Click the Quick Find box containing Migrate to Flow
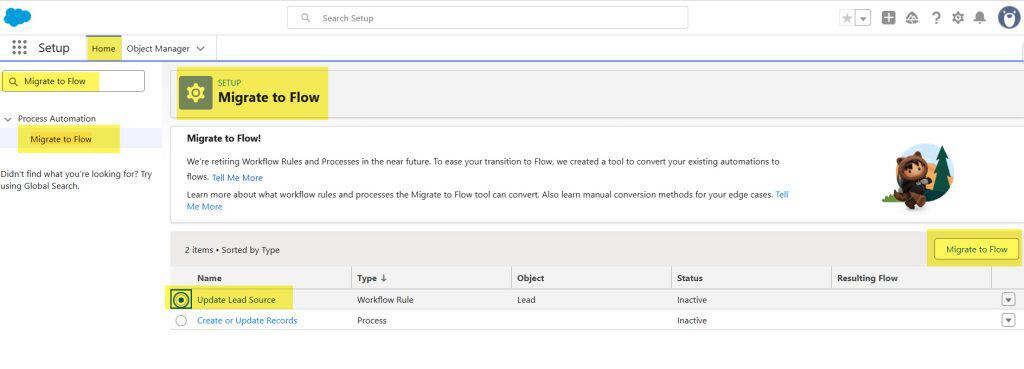This screenshot has width=1024, height=369. coord(73,82)
